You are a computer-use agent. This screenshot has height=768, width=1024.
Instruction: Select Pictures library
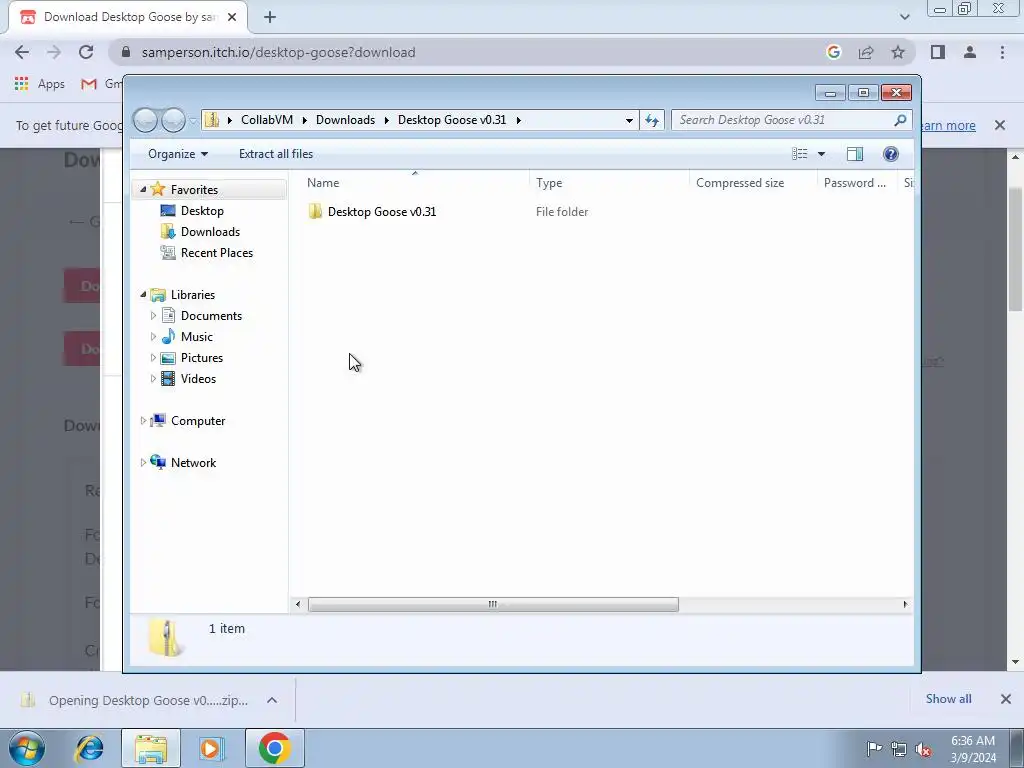(202, 358)
